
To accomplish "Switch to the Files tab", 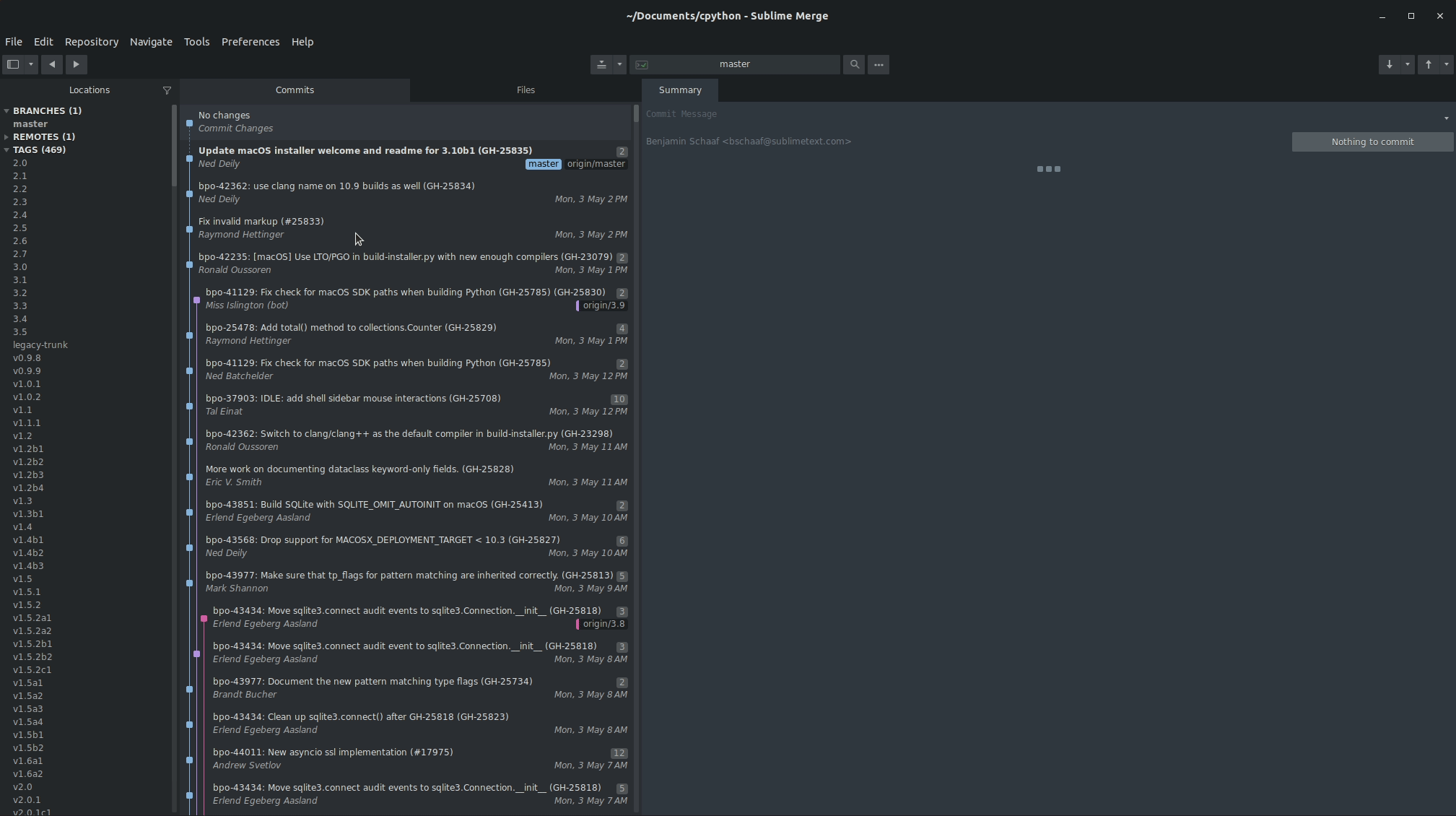I will [526, 90].
